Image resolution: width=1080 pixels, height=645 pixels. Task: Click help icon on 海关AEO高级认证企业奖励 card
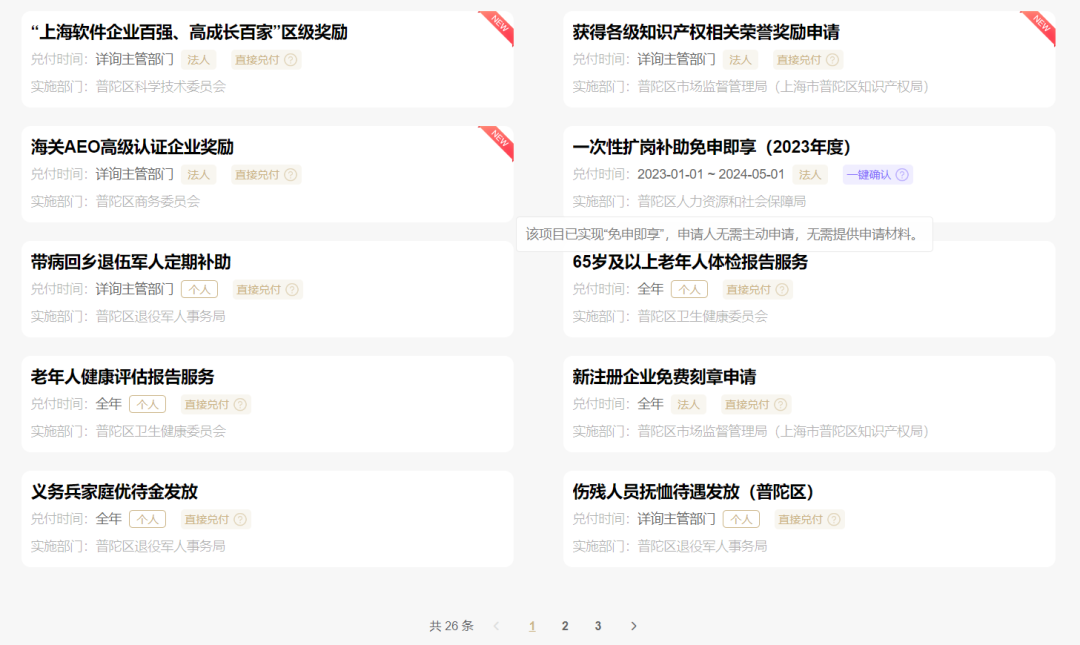pos(291,175)
